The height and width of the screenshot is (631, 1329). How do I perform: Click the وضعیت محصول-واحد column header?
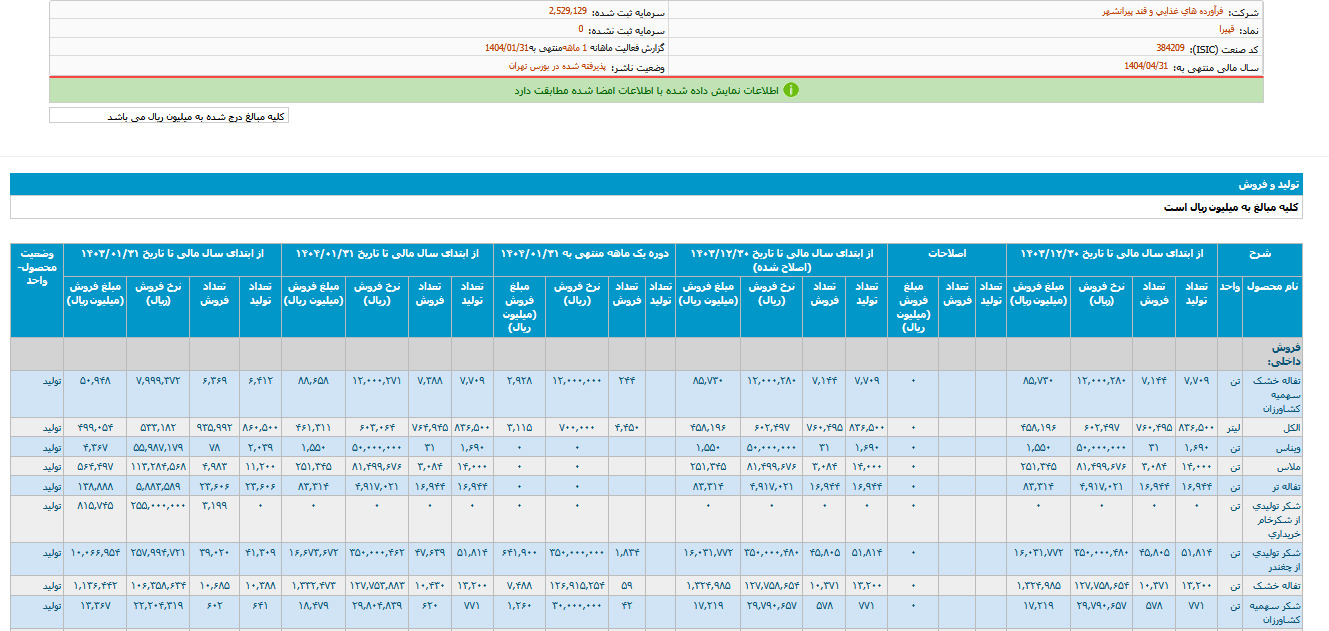(x=37, y=260)
